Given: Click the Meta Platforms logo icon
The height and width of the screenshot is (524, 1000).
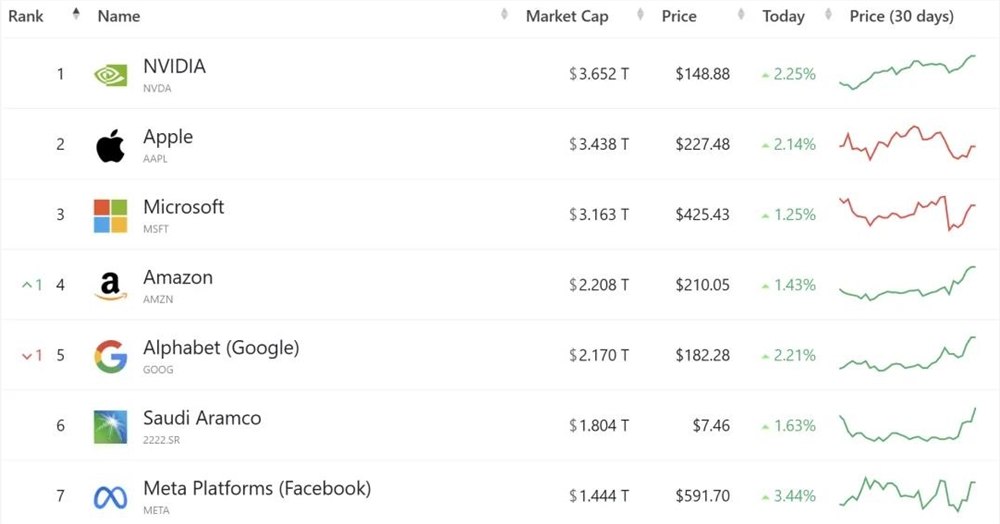Looking at the screenshot, I should [110, 496].
